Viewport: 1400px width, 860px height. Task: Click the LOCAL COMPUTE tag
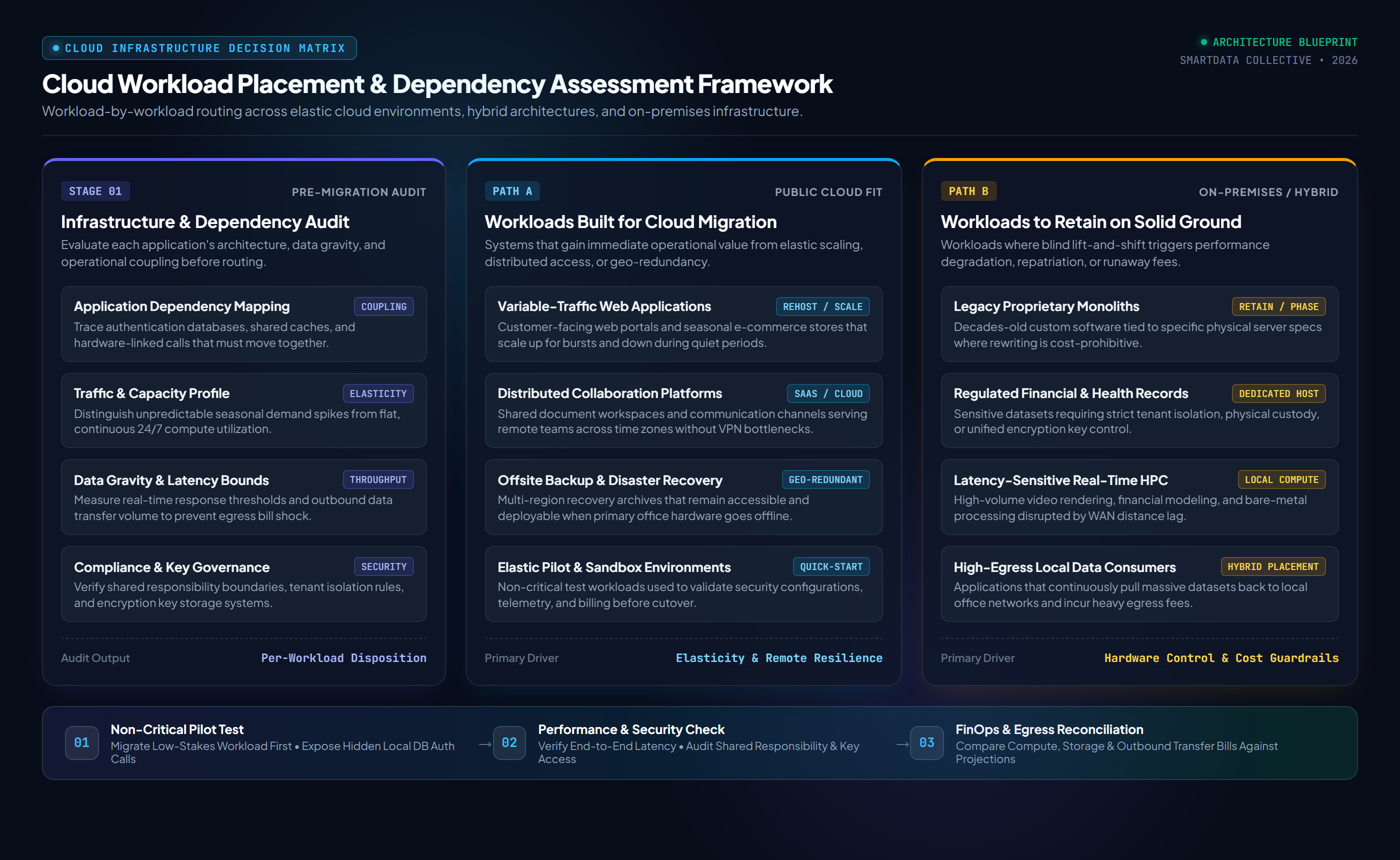pos(1281,479)
